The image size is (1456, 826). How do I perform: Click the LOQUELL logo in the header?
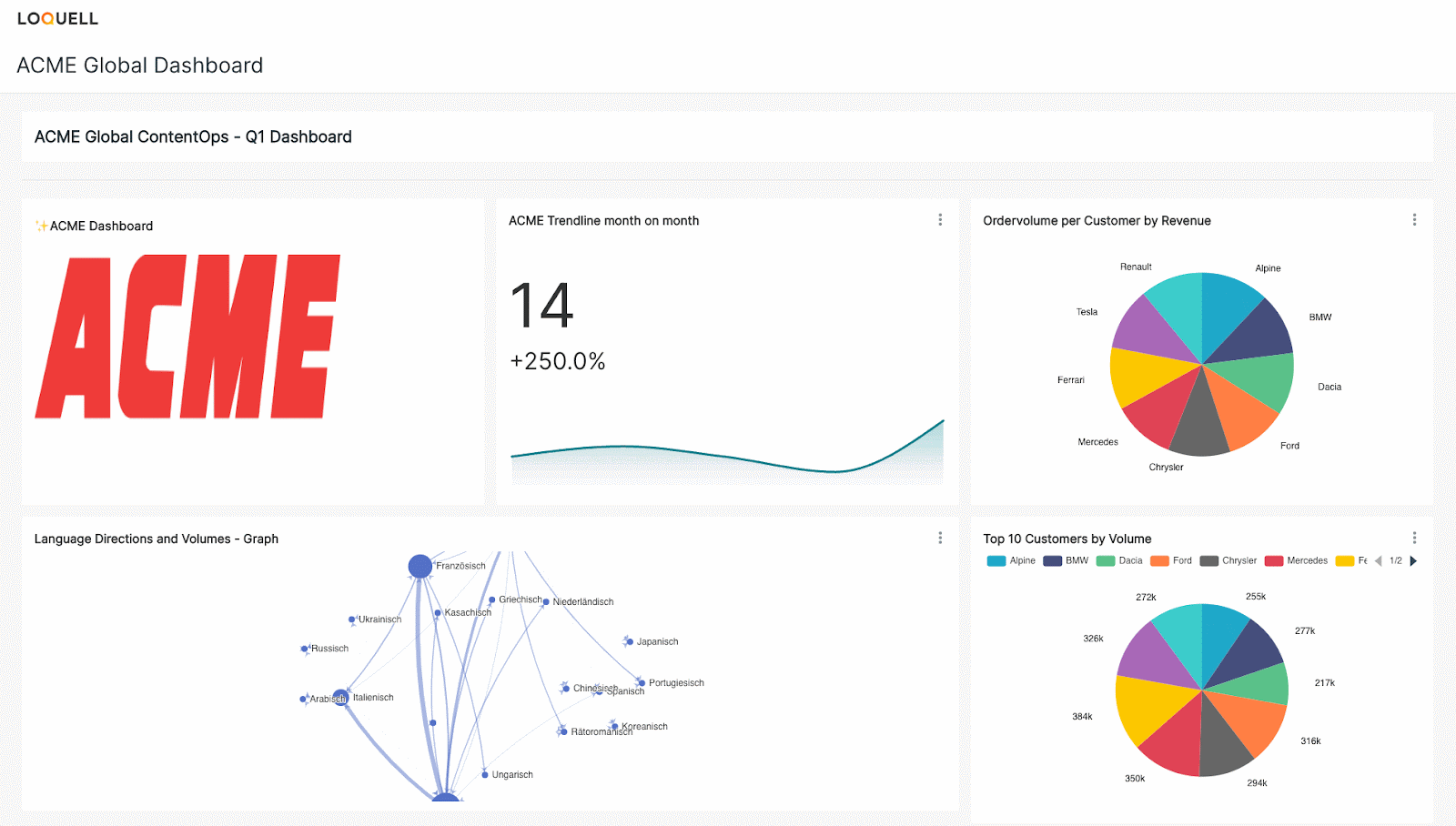pyautogui.click(x=57, y=18)
